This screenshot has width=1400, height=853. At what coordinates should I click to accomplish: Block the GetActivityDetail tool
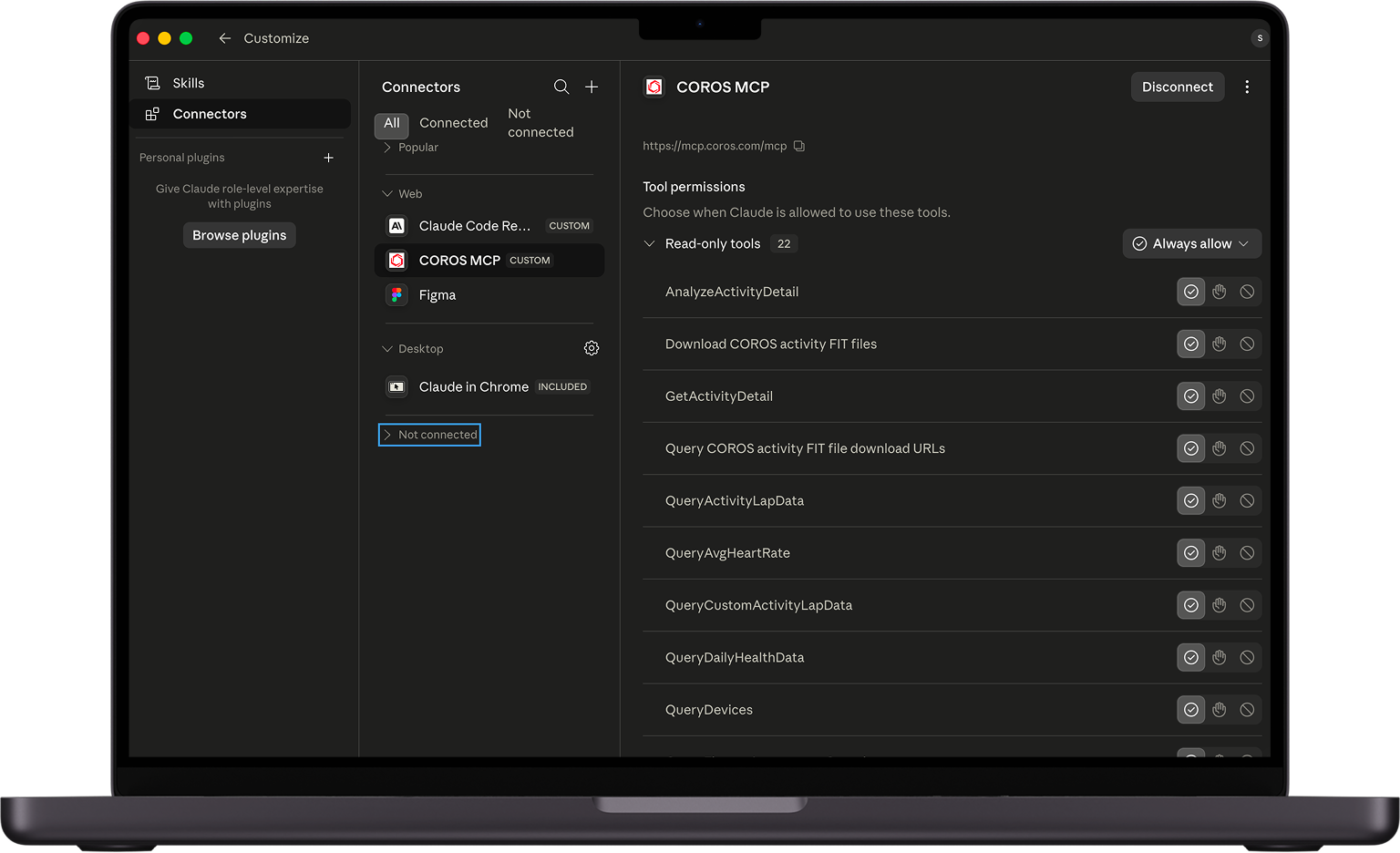coord(1248,396)
